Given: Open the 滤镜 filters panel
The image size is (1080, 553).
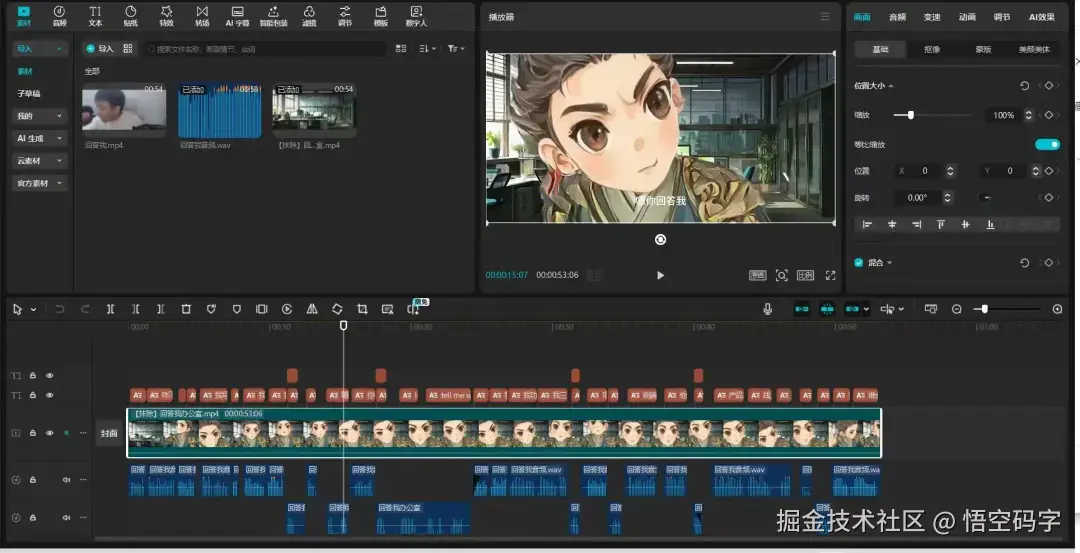Looking at the screenshot, I should [x=309, y=16].
